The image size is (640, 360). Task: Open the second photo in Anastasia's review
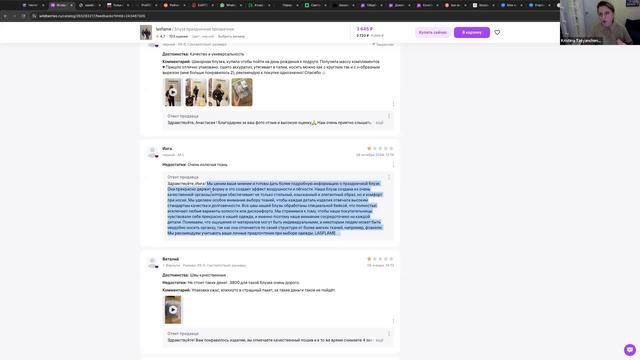(196, 92)
